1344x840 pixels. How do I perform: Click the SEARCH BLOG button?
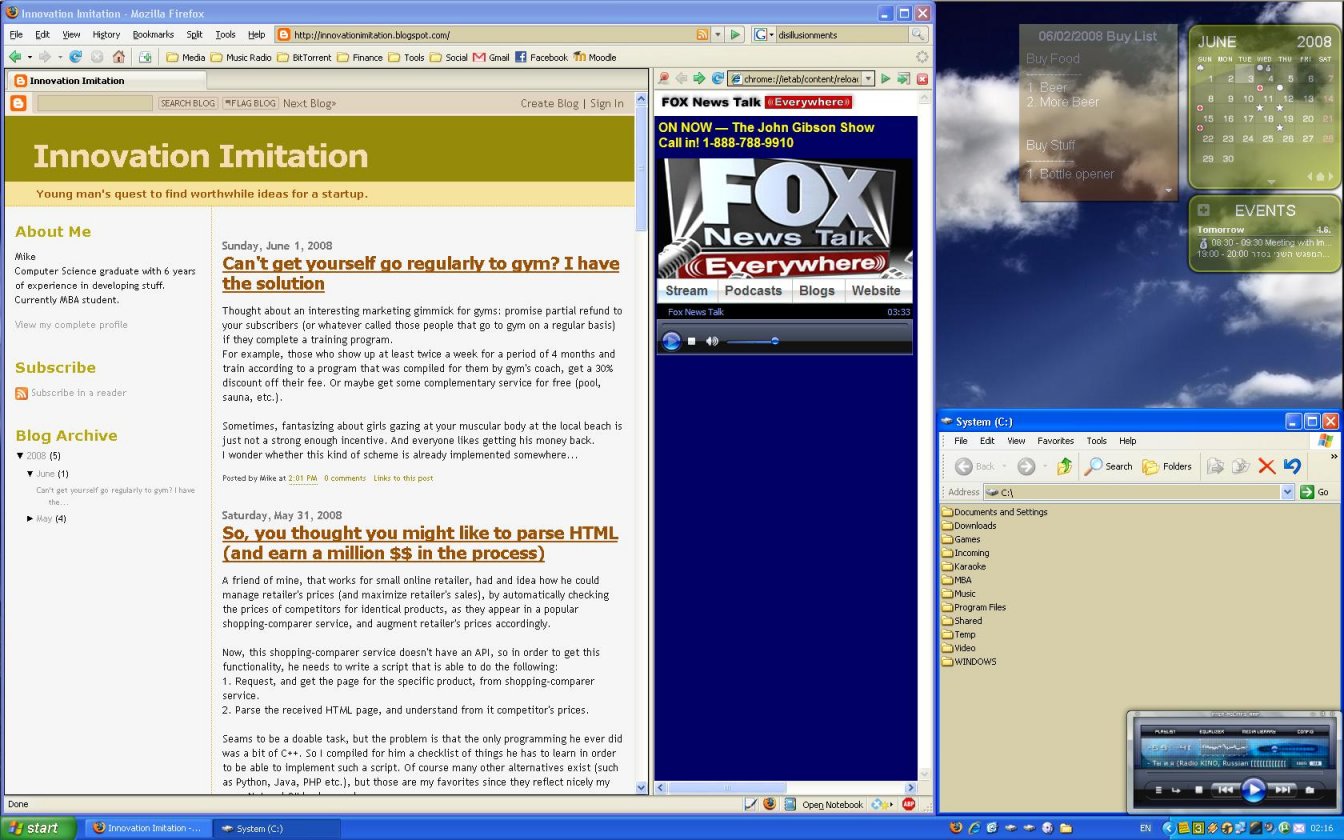coord(188,103)
